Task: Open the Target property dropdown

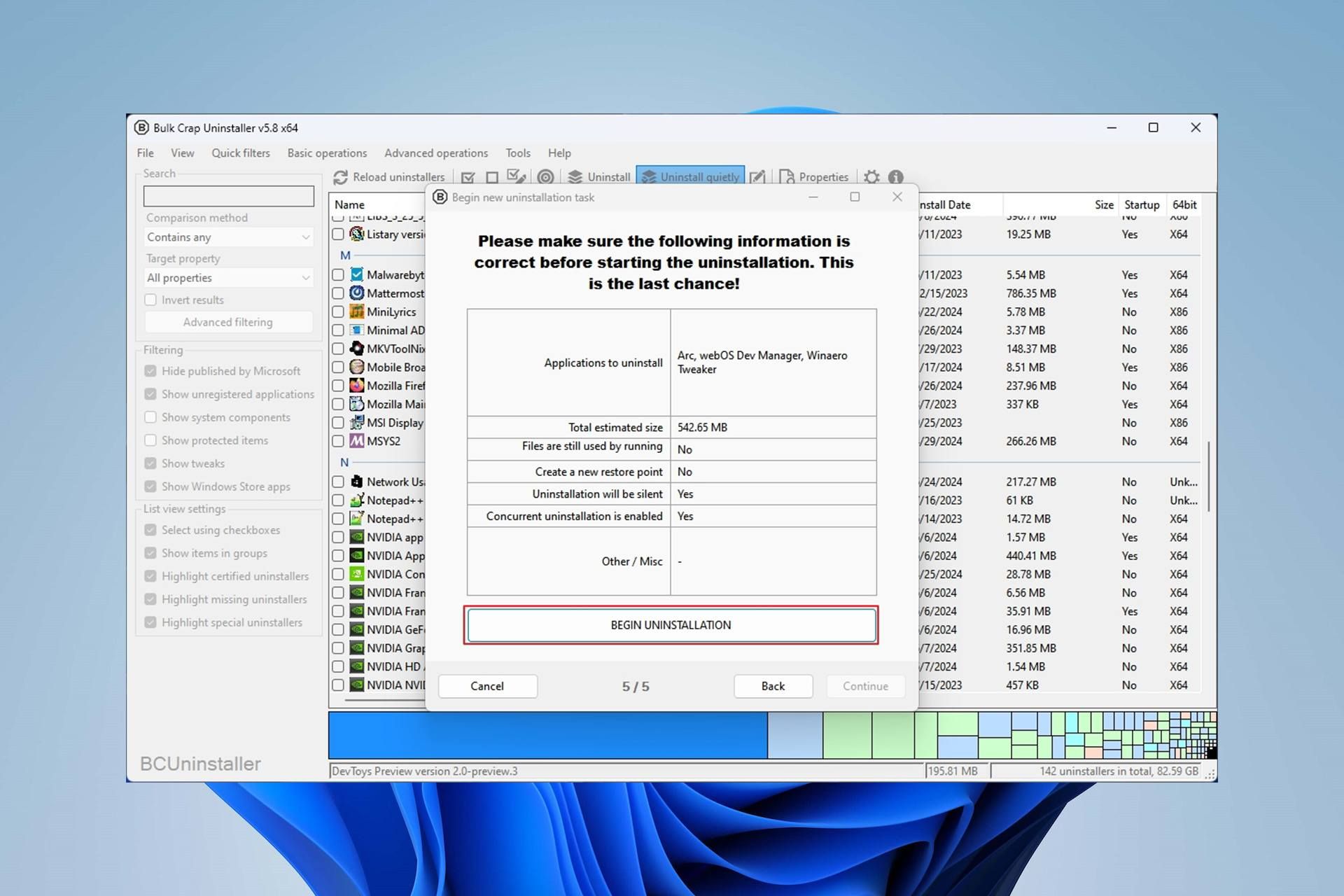Action: pyautogui.click(x=228, y=278)
